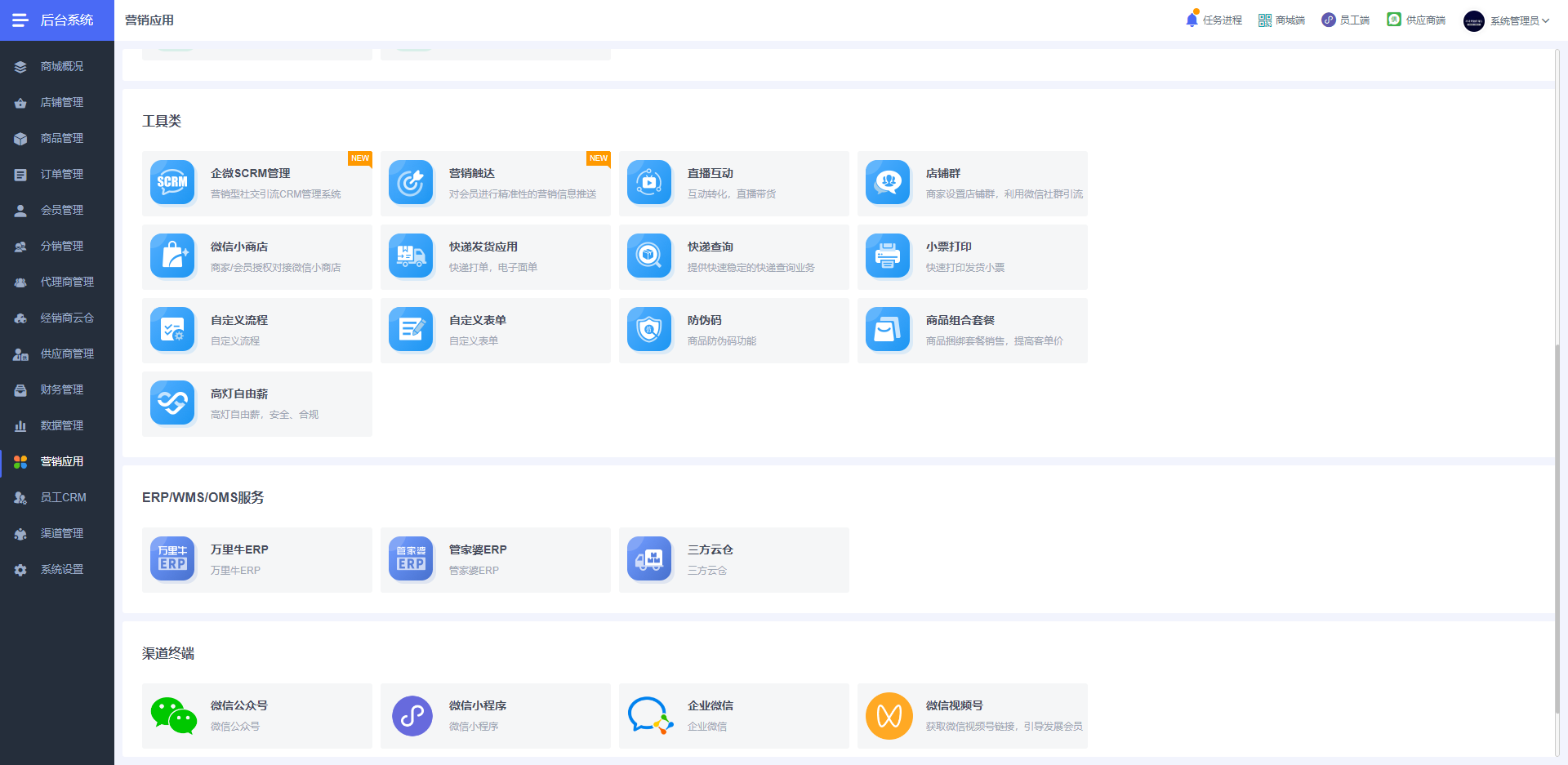Click the 三方云仓 truck icon
The width and height of the screenshot is (1568, 765).
[649, 558]
